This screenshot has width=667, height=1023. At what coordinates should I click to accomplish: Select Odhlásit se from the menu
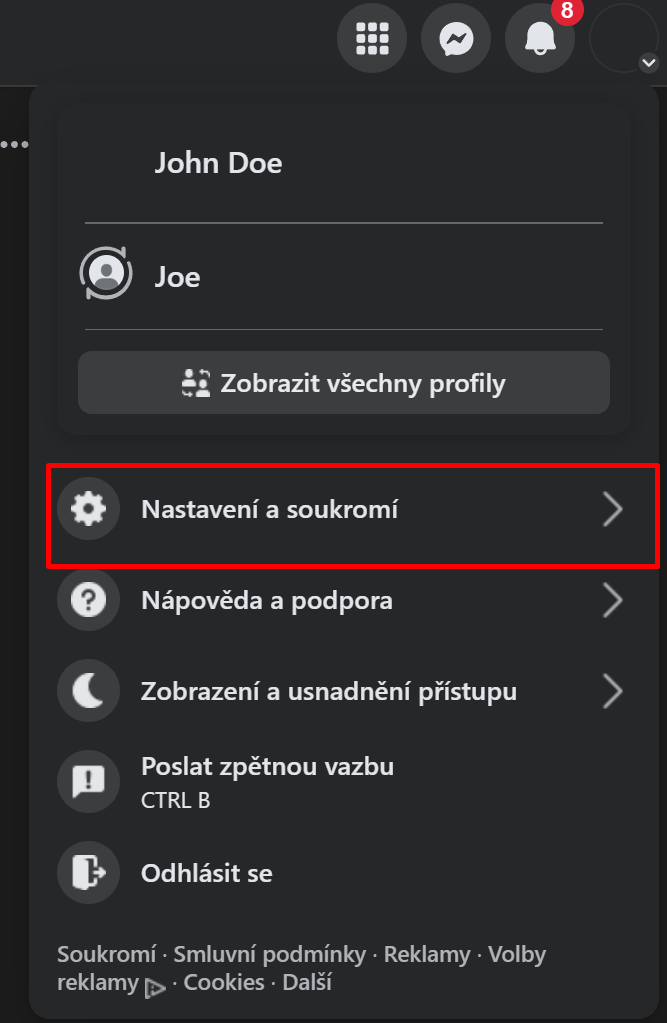pyautogui.click(x=208, y=872)
